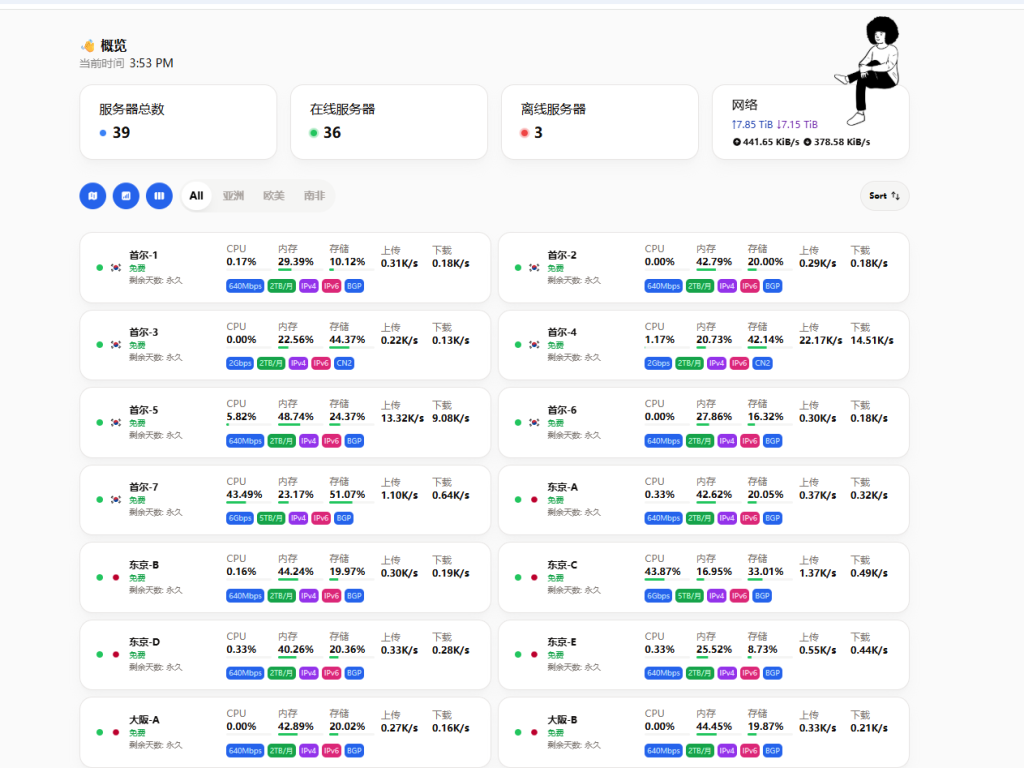Click the chart view icon button
1024x768 pixels.
[x=126, y=196]
